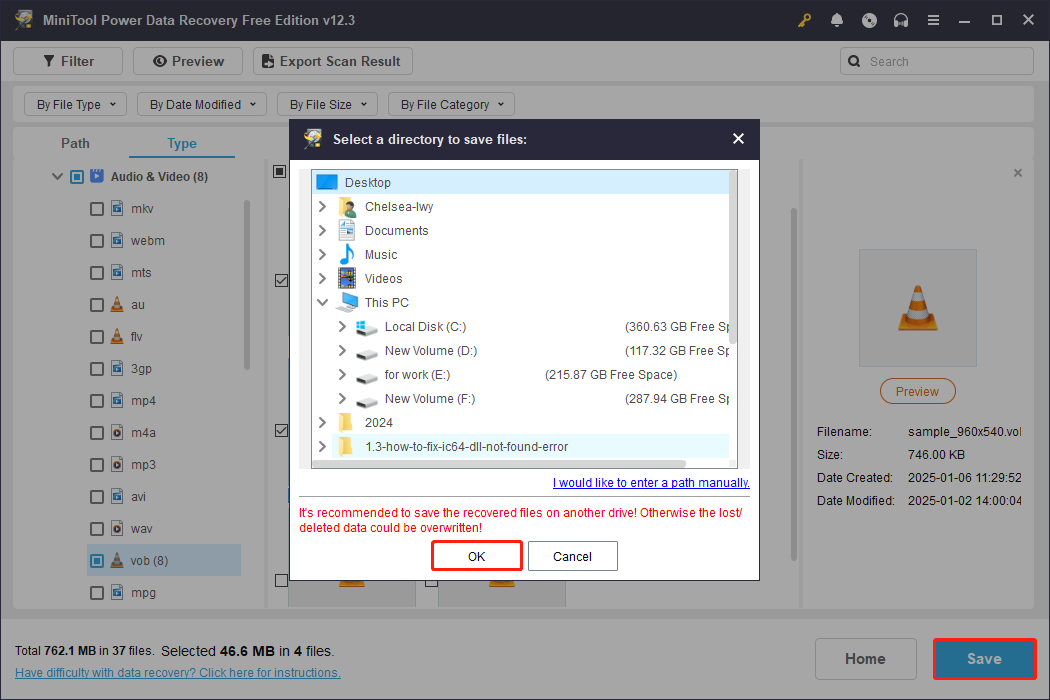Click the Save button

click(x=984, y=658)
